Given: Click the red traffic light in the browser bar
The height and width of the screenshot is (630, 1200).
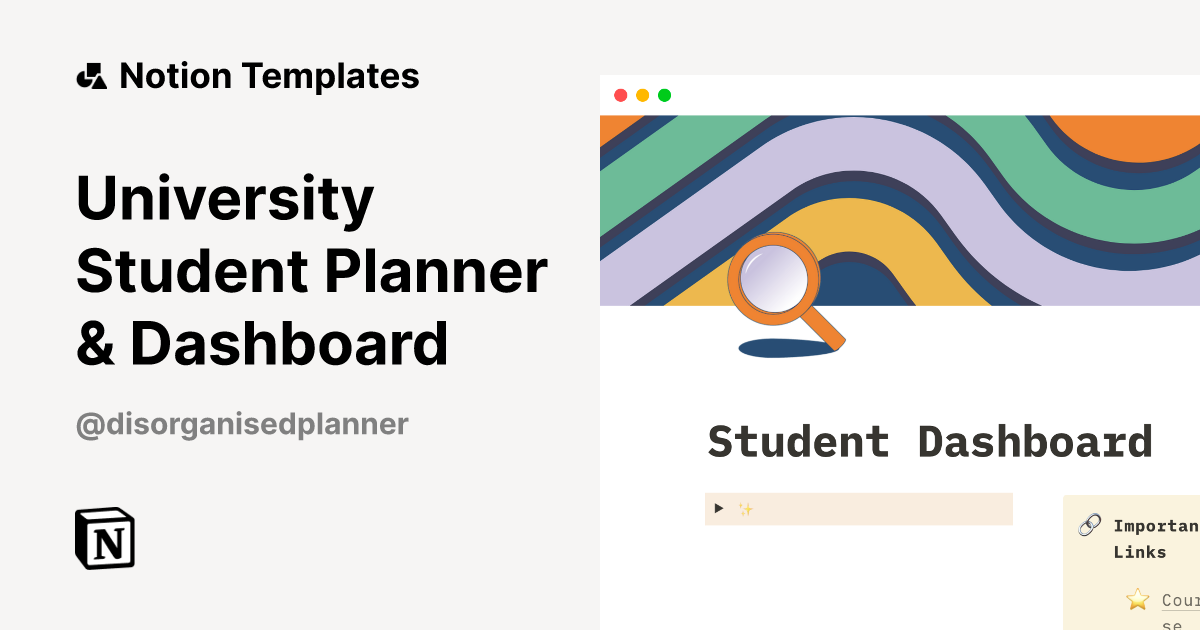Looking at the screenshot, I should [x=622, y=94].
